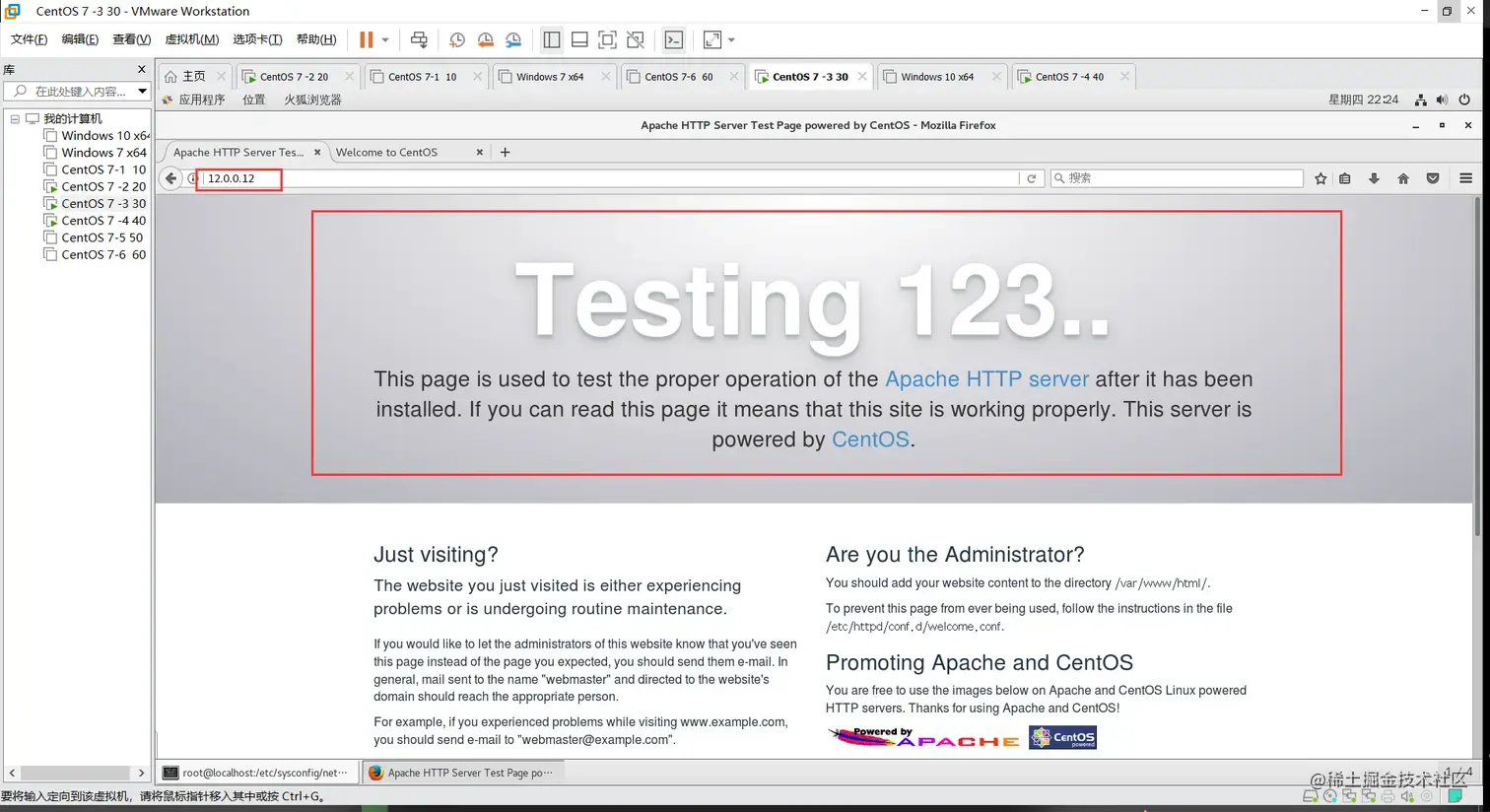Toggle the library sidebar panel icon

pyautogui.click(x=552, y=39)
